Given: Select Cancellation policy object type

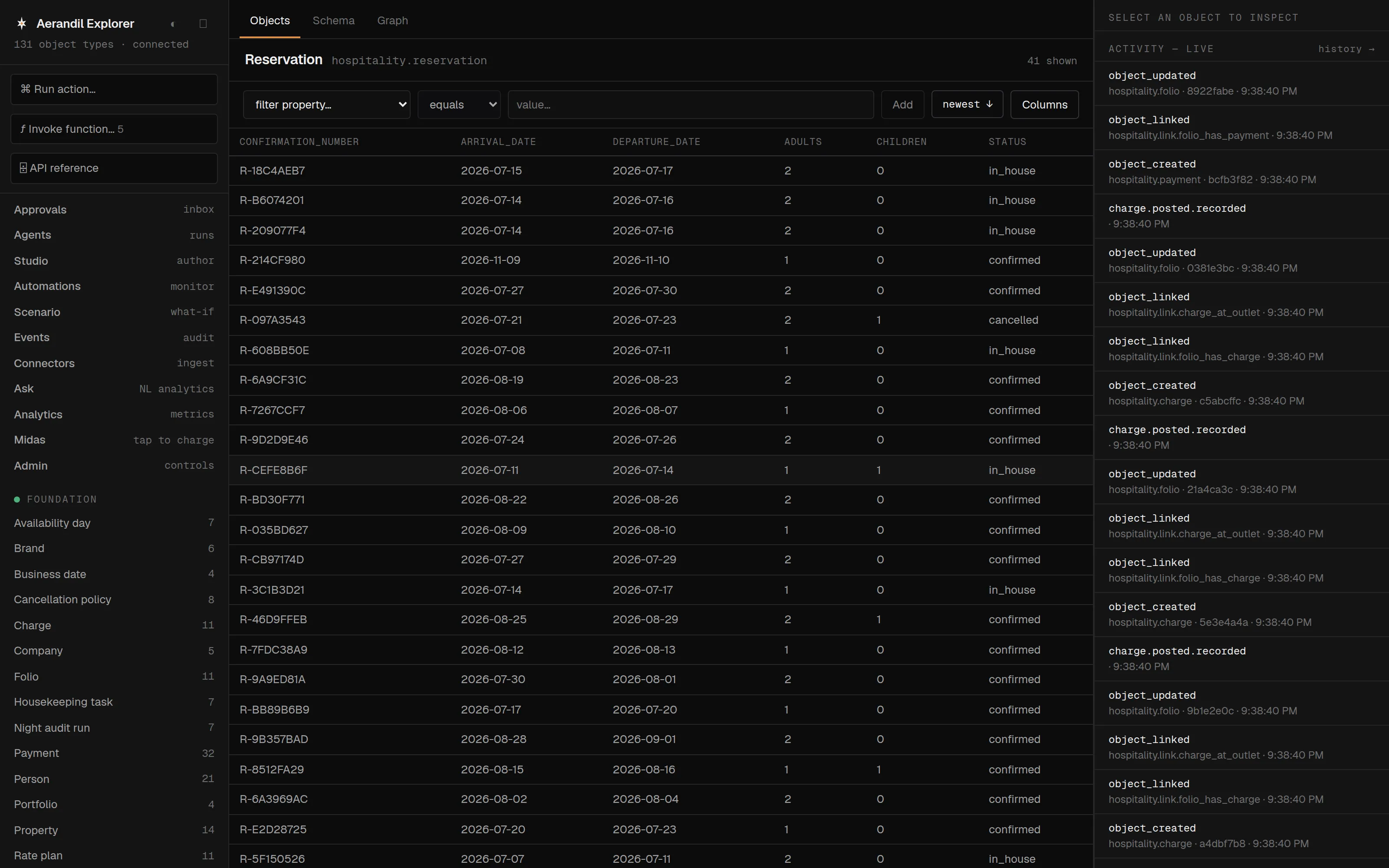Looking at the screenshot, I should click(x=114, y=599).
